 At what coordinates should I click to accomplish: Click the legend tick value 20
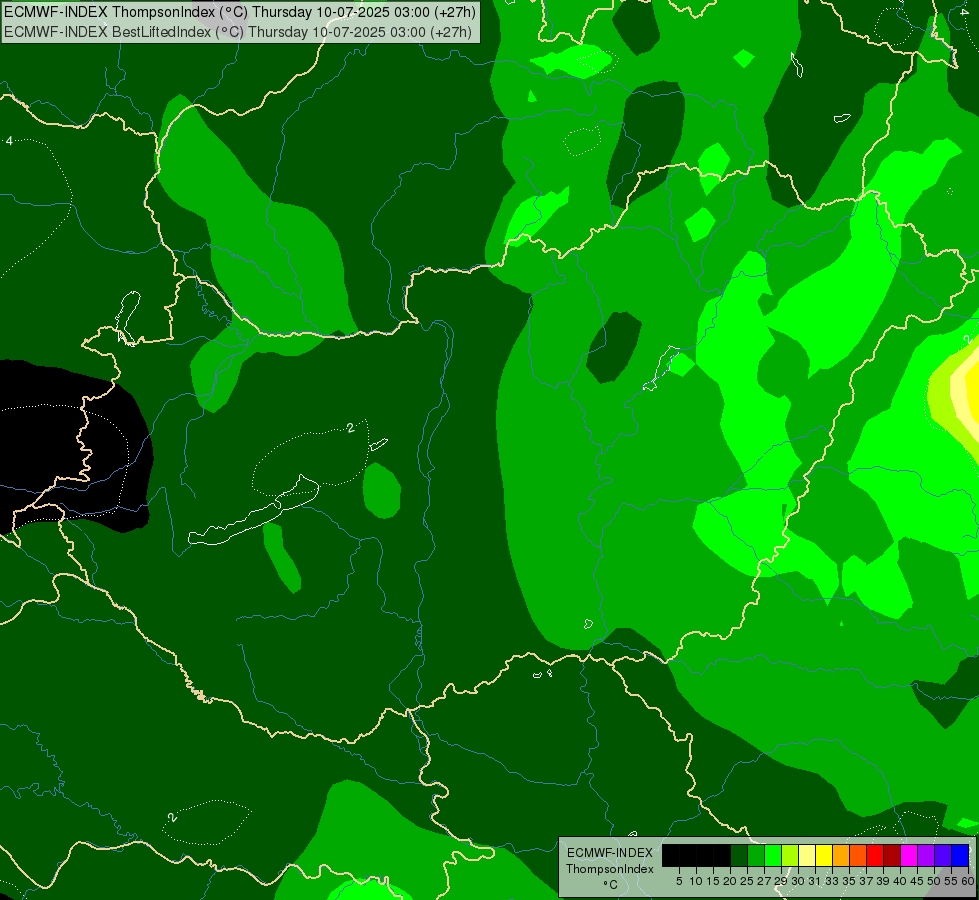[x=731, y=881]
